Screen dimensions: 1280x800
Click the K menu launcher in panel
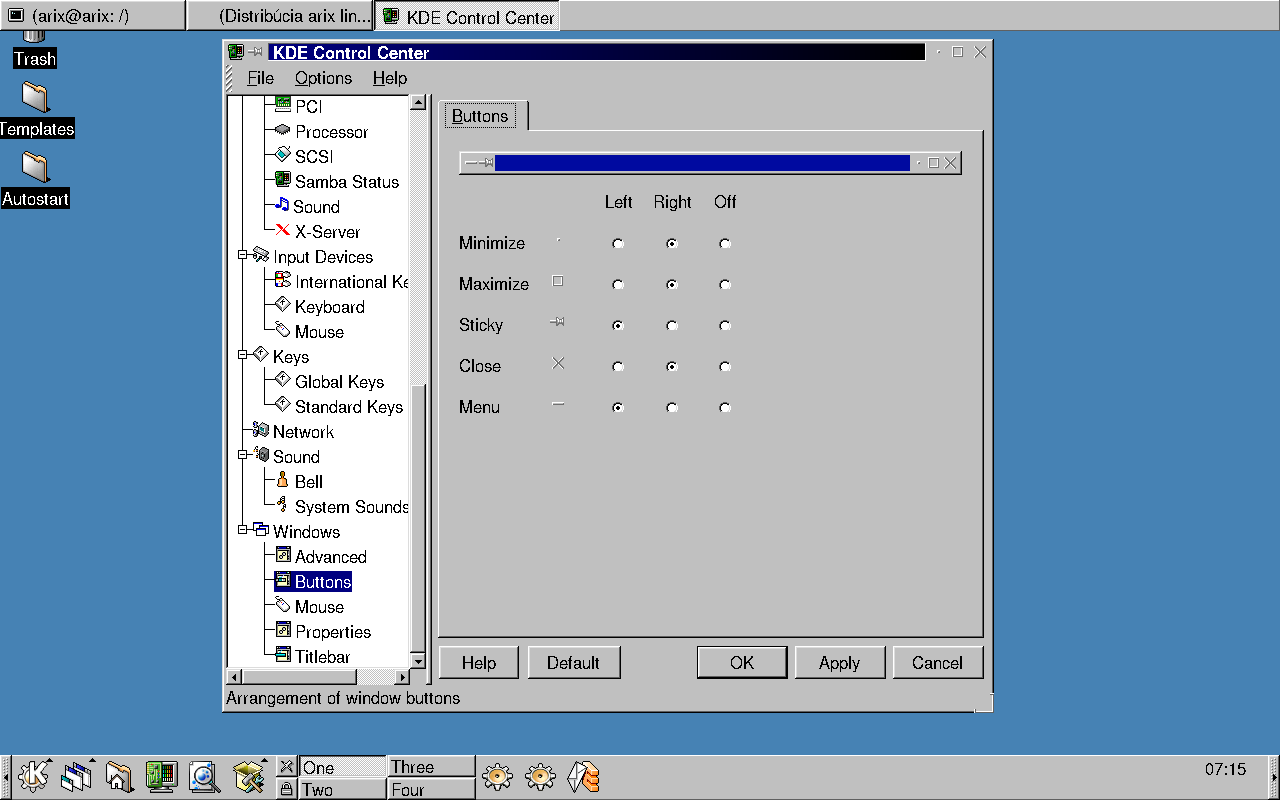click(x=34, y=776)
